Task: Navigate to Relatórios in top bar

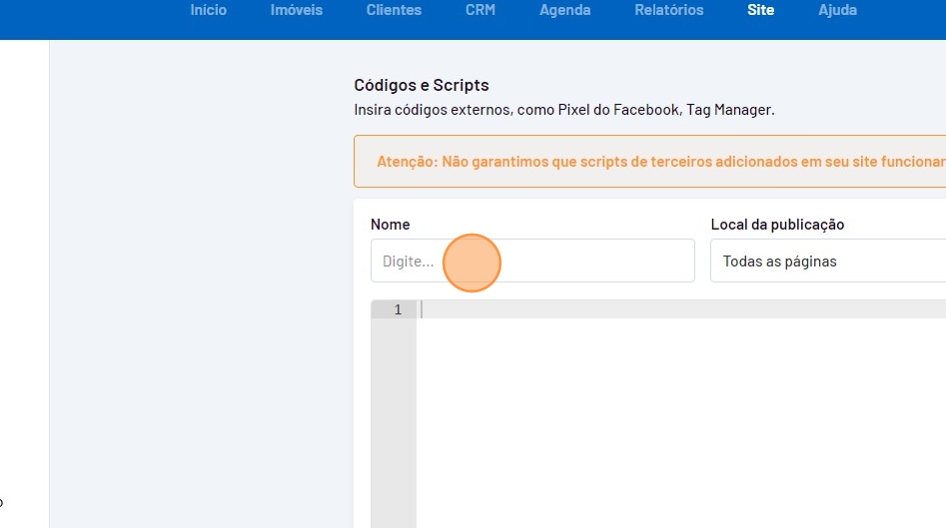Action: (668, 10)
